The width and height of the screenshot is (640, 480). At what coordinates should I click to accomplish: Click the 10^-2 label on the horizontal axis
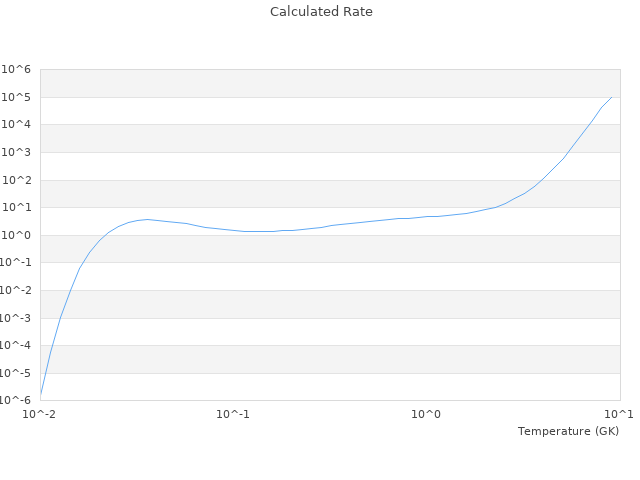tap(40, 414)
